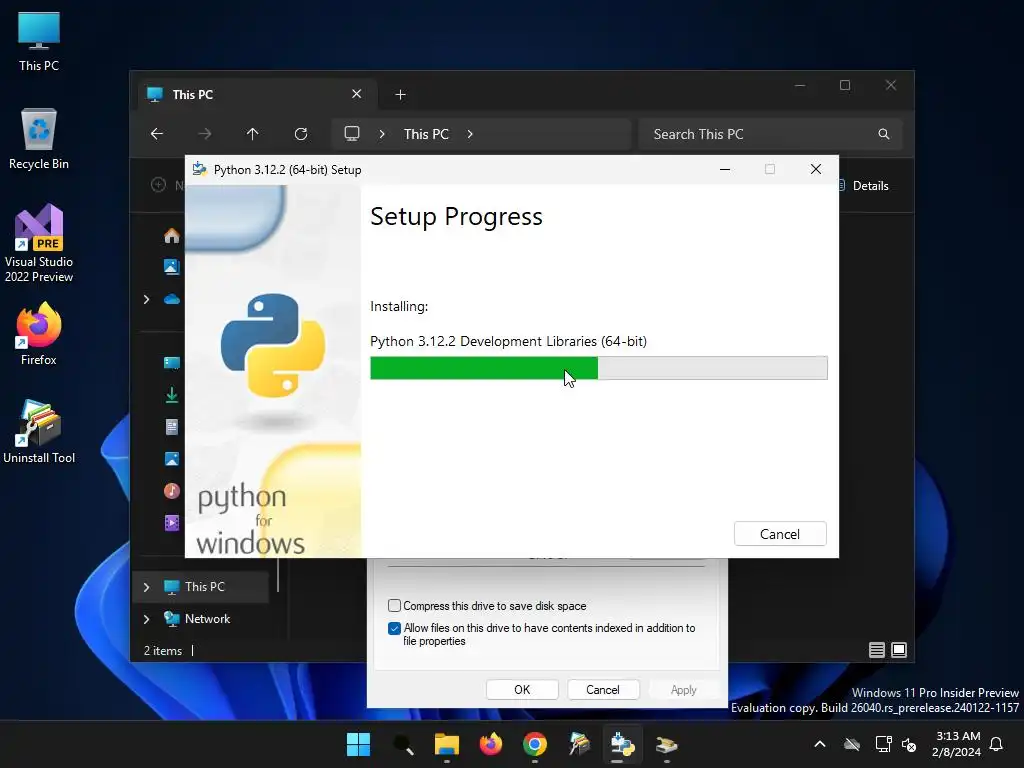Screen dimensions: 1024x768
Task: Enable Compress this drive to save disk space
Action: [394, 605]
